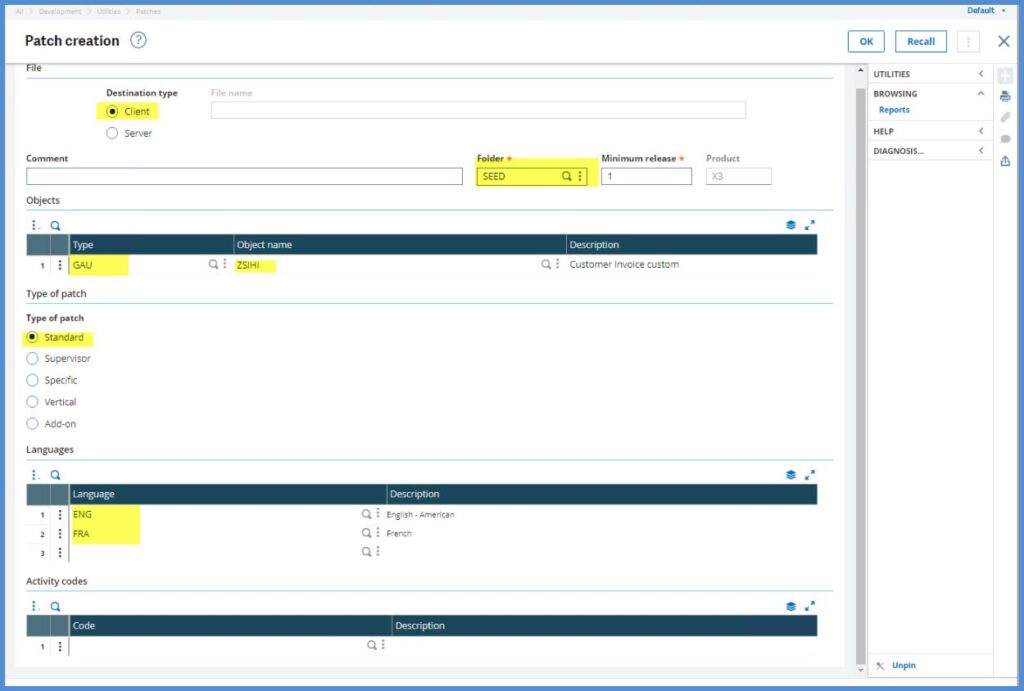Open the Default dropdown at top right
The height and width of the screenshot is (691, 1024).
986,10
